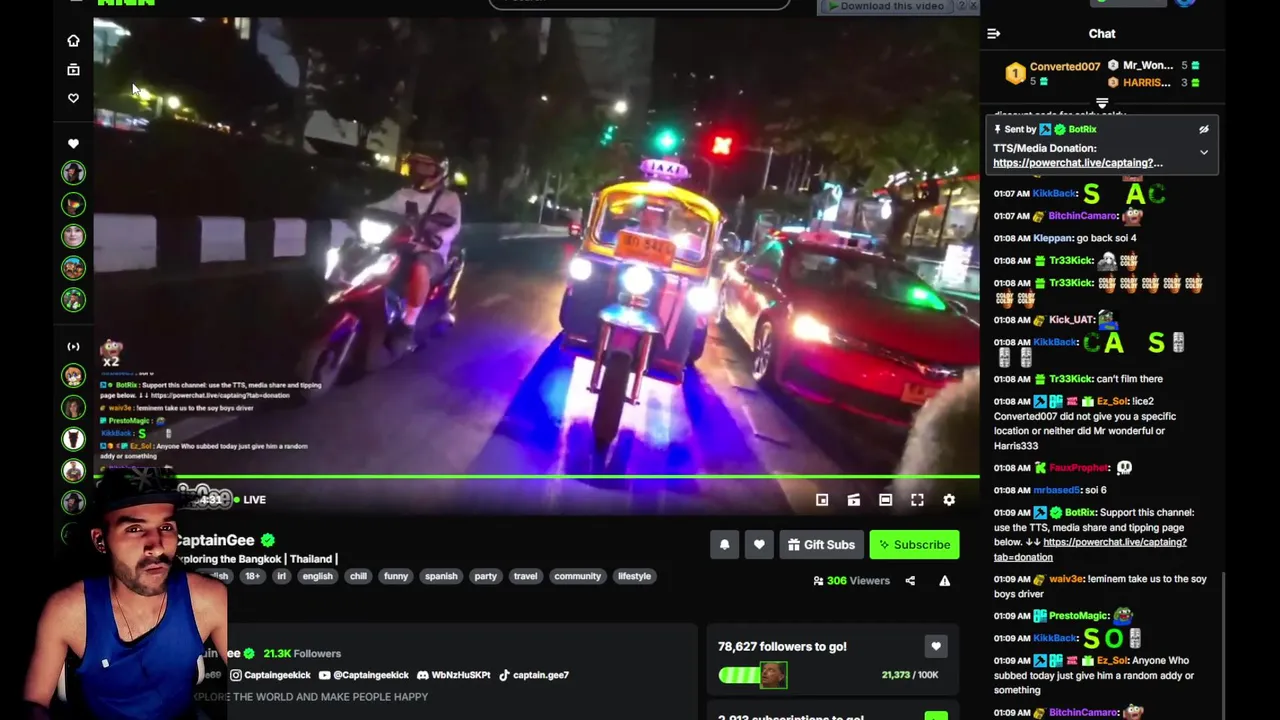Viewport: 1280px width, 720px height.
Task: Click the Chat panel title
Action: click(1102, 34)
